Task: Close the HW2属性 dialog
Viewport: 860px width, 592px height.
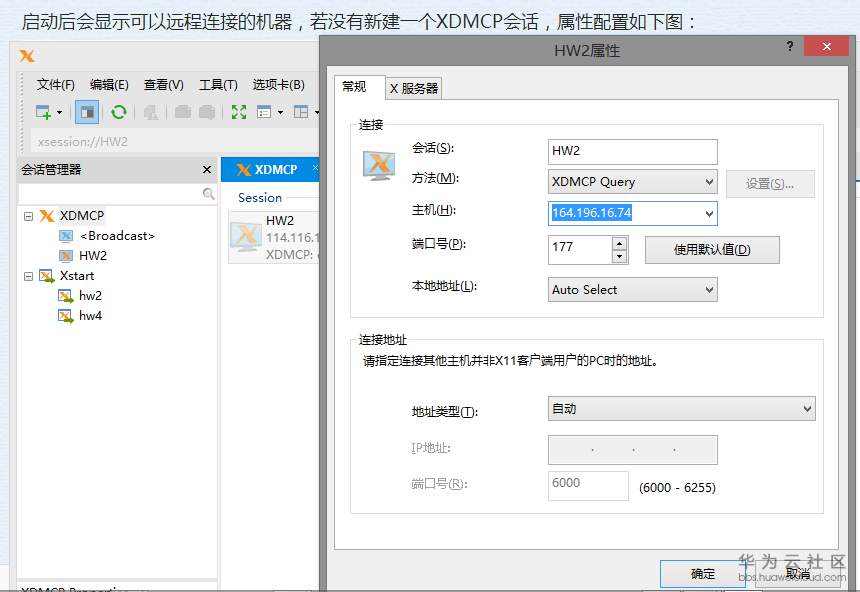Action: (x=826, y=46)
